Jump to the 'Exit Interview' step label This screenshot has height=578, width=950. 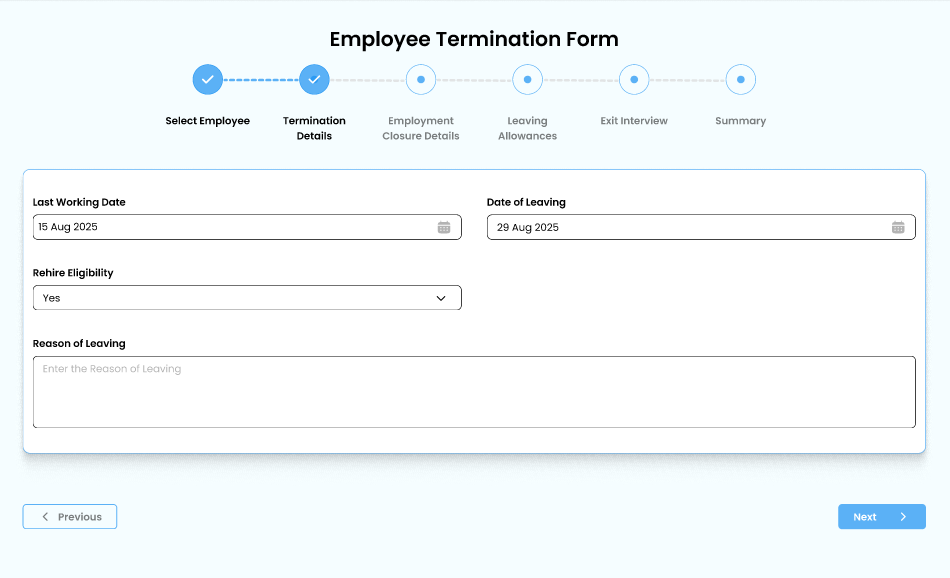[x=634, y=121]
